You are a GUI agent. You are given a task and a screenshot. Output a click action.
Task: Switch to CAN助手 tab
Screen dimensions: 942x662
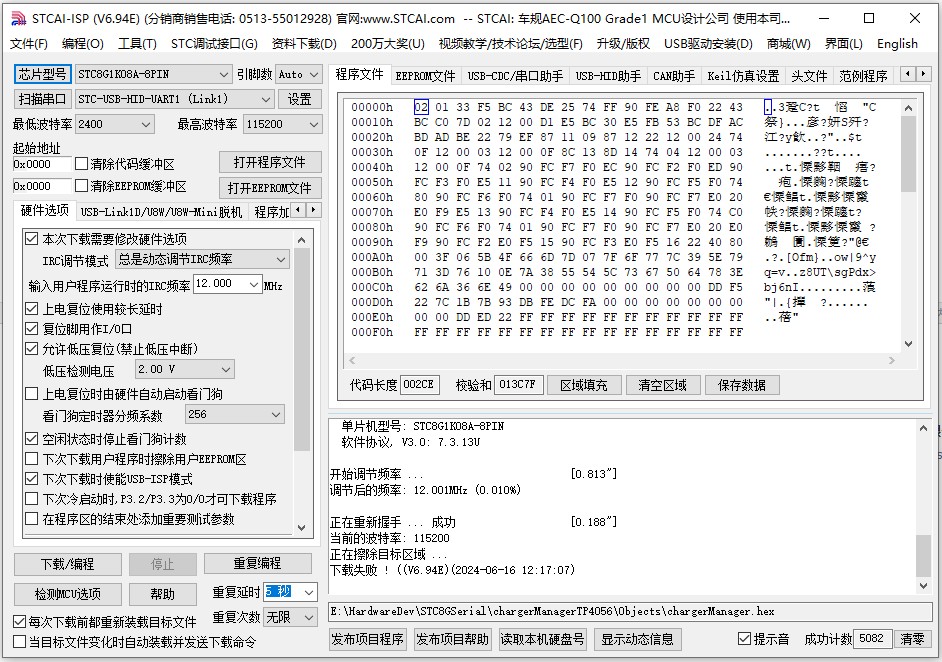(674, 76)
